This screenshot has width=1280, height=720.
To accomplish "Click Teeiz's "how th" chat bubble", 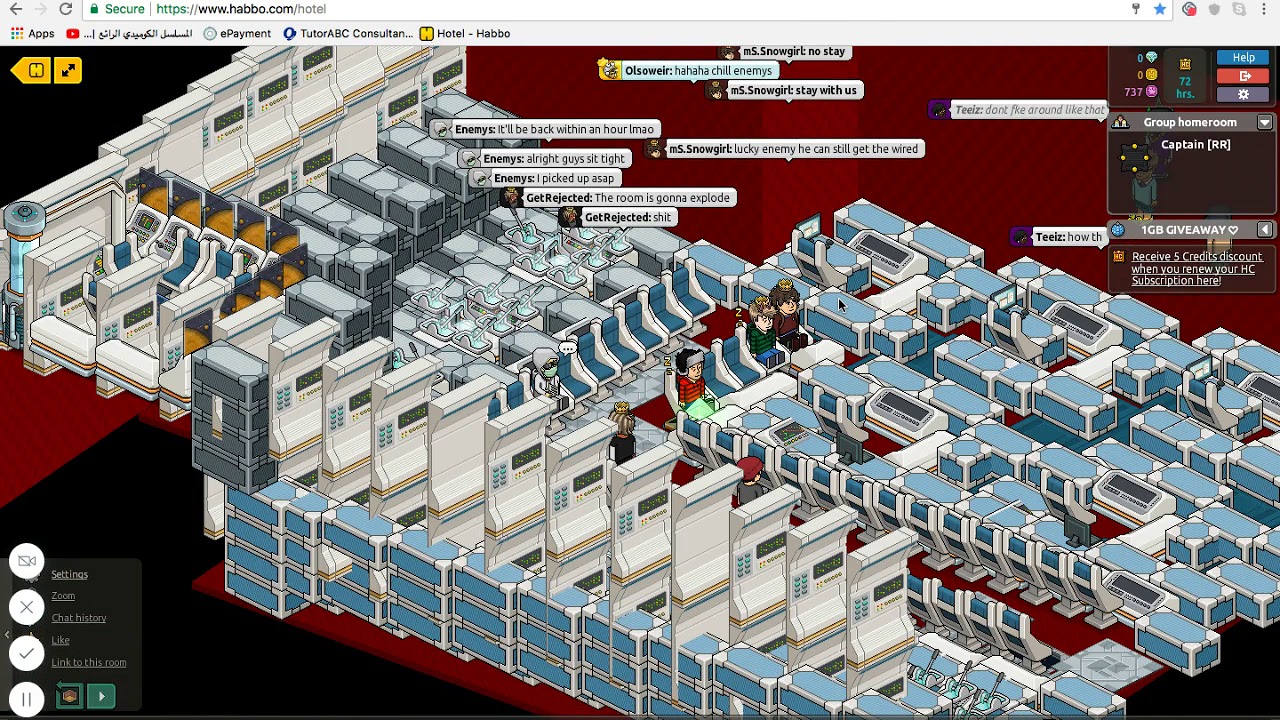I will [x=1059, y=237].
